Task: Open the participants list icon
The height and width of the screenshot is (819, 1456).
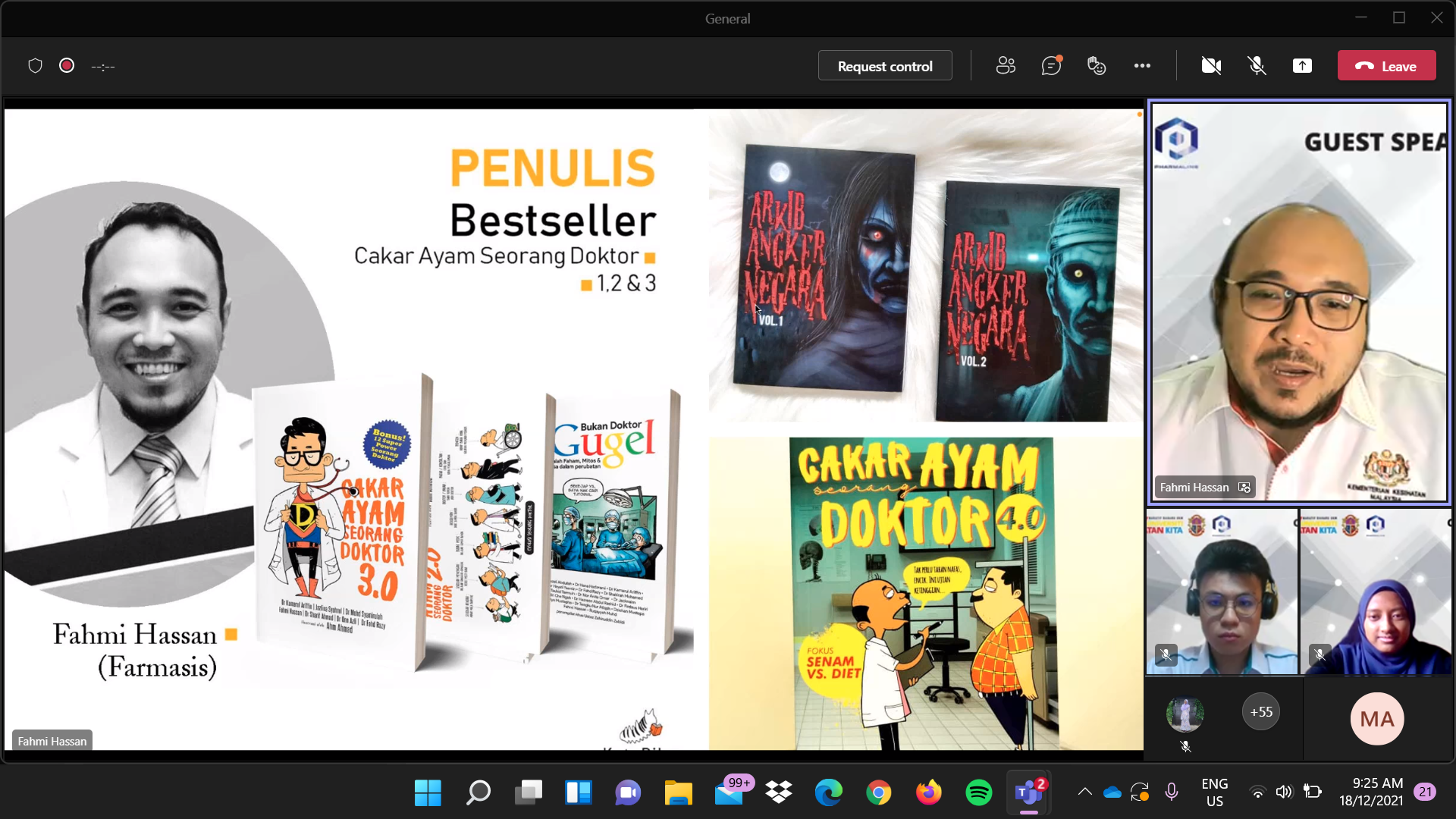Action: click(1006, 66)
